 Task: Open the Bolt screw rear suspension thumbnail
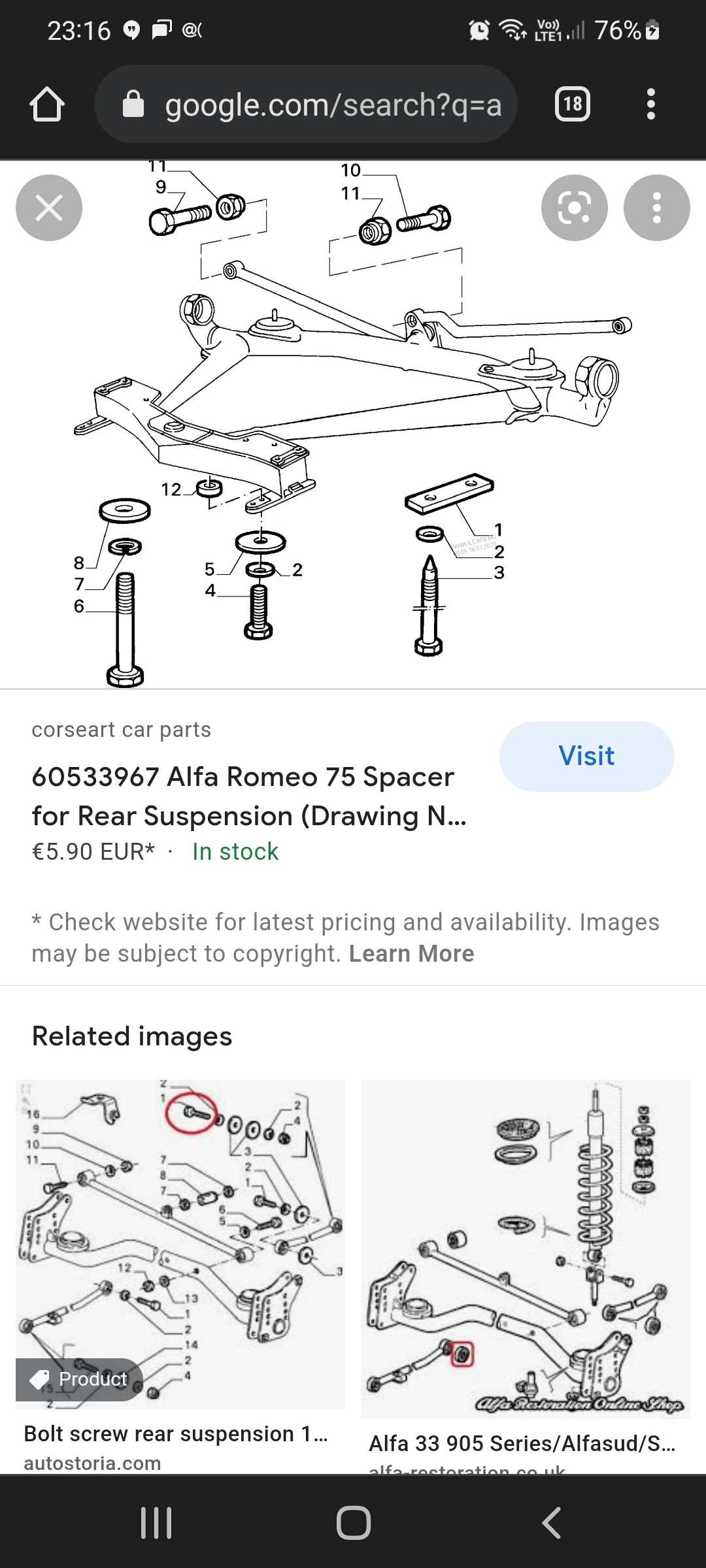click(180, 1244)
